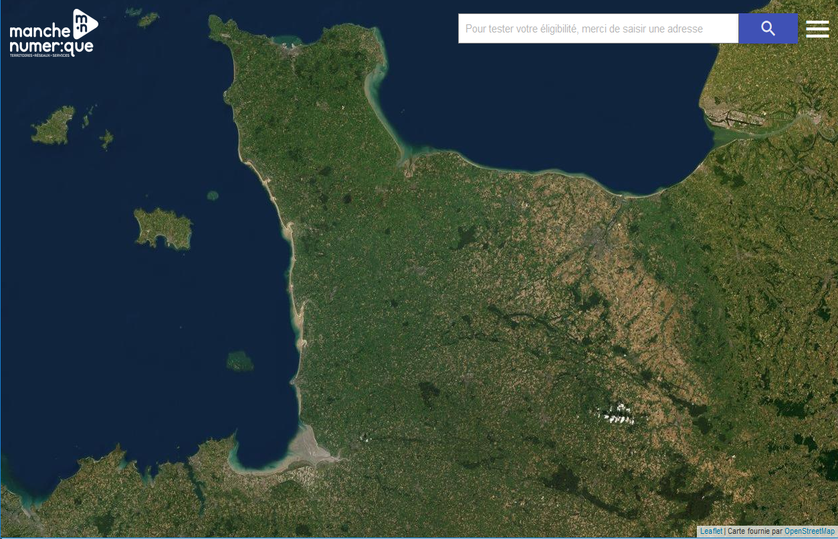Open the Leaflet attribution link
The width and height of the screenshot is (838, 539).
[710, 531]
